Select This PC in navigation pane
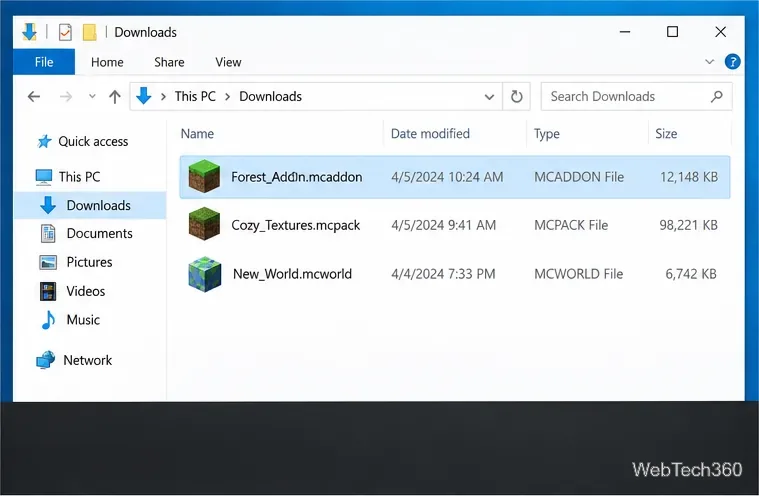 [79, 177]
